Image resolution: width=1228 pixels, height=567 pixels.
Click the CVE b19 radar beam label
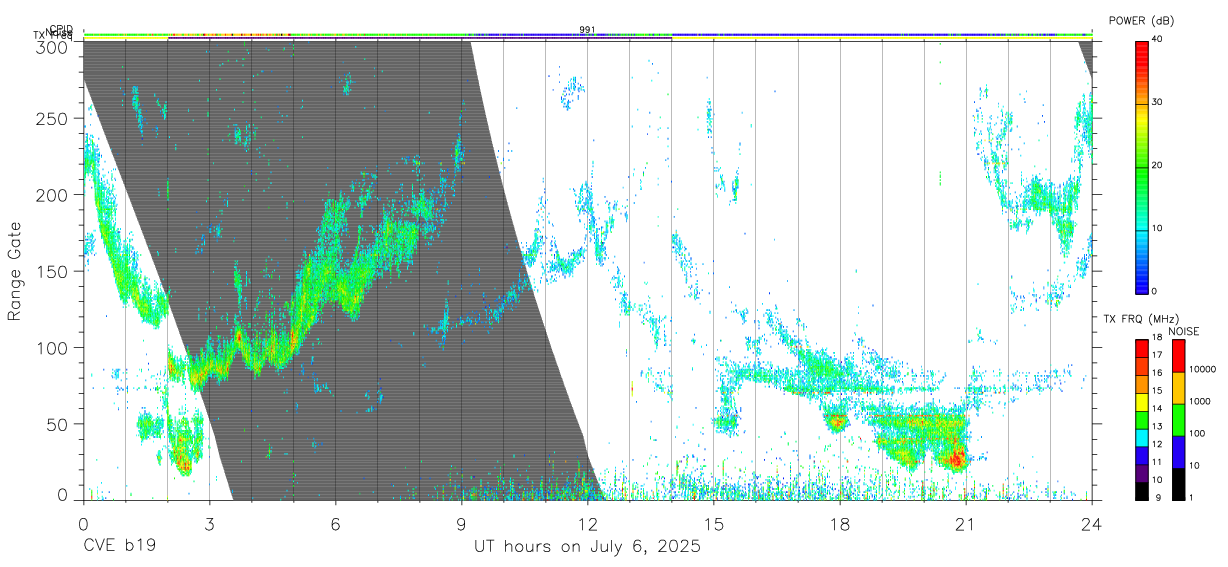pyautogui.click(x=119, y=547)
